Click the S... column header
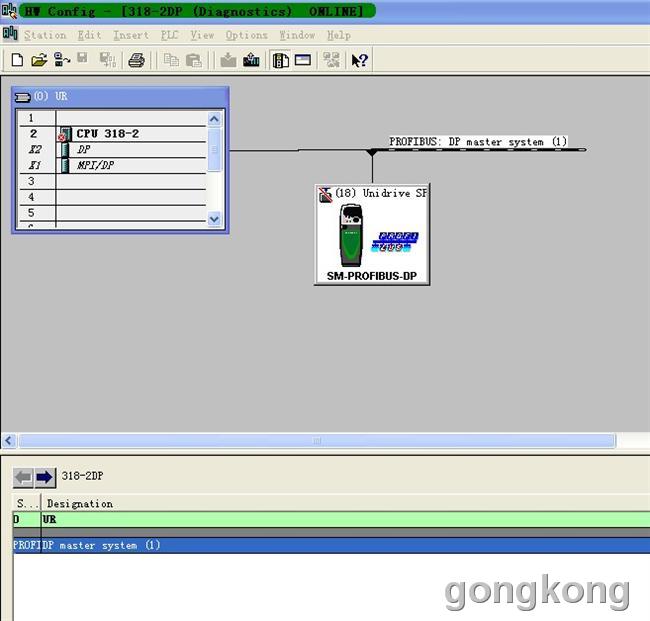The image size is (650, 621). tap(27, 504)
